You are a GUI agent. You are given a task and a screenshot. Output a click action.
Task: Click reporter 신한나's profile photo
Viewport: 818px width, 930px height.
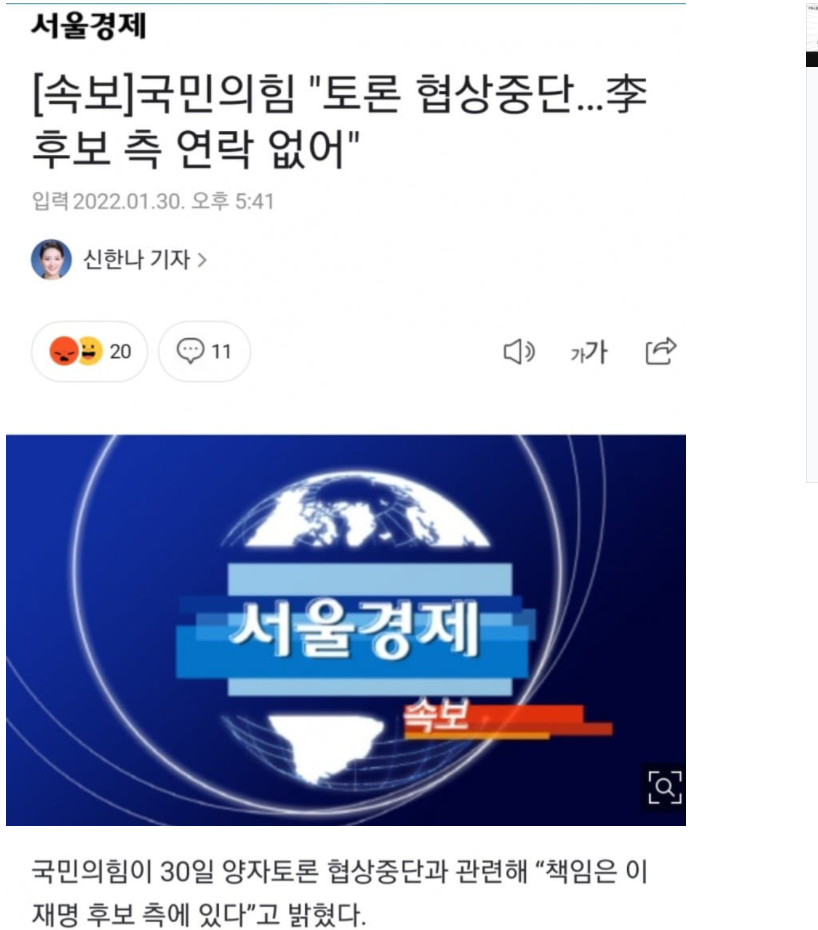(52, 259)
